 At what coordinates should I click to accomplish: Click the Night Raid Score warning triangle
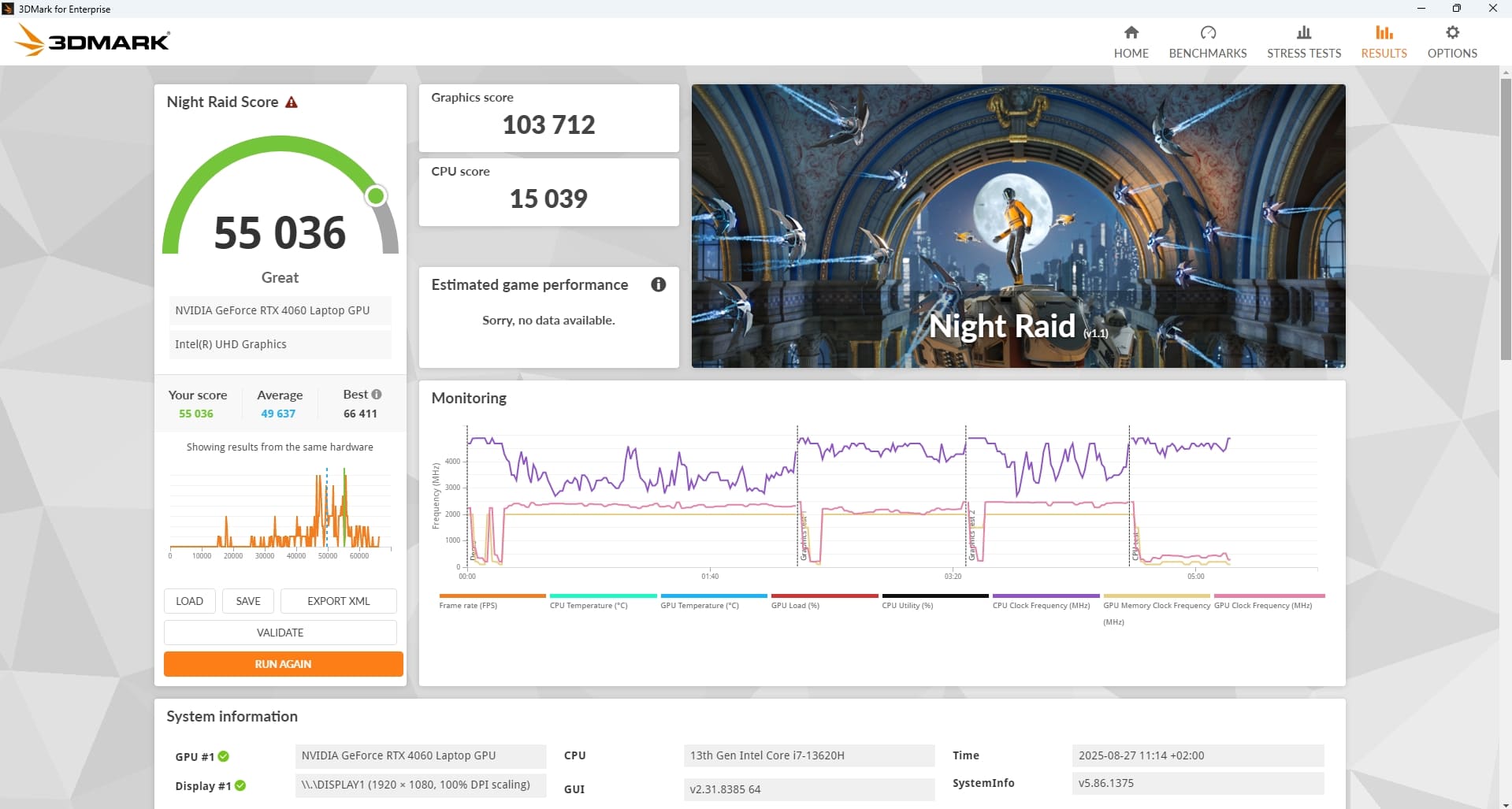(292, 102)
